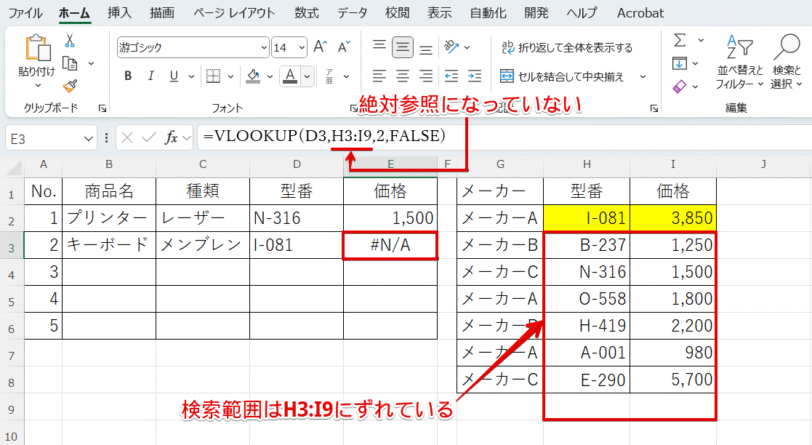Select row 3 header
Viewport: 812px width, 445px height.
11,248
